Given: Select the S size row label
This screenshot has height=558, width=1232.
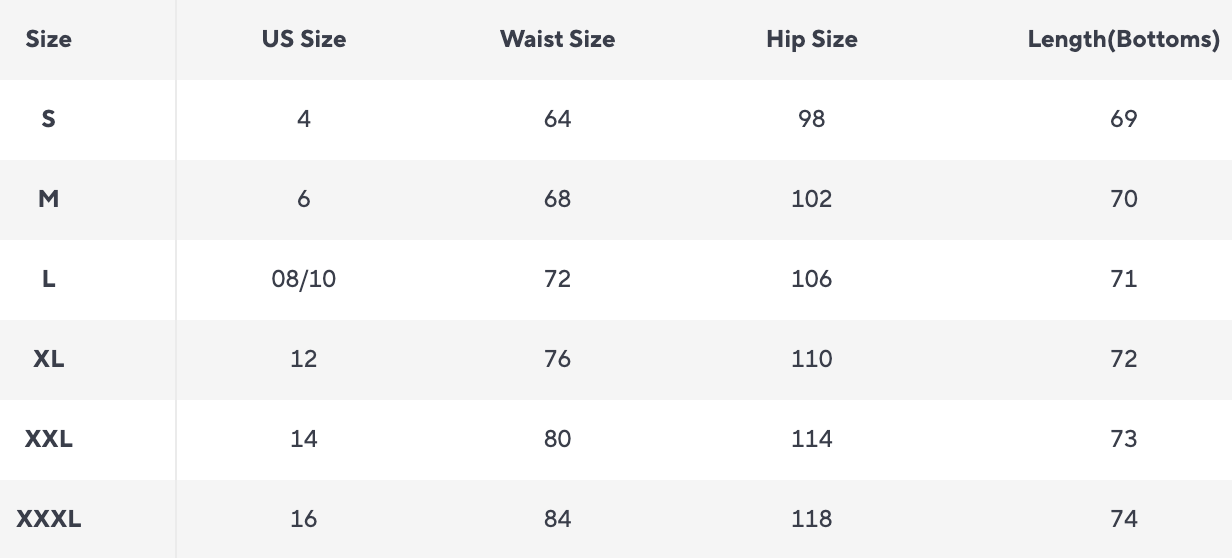Looking at the screenshot, I should [49, 119].
